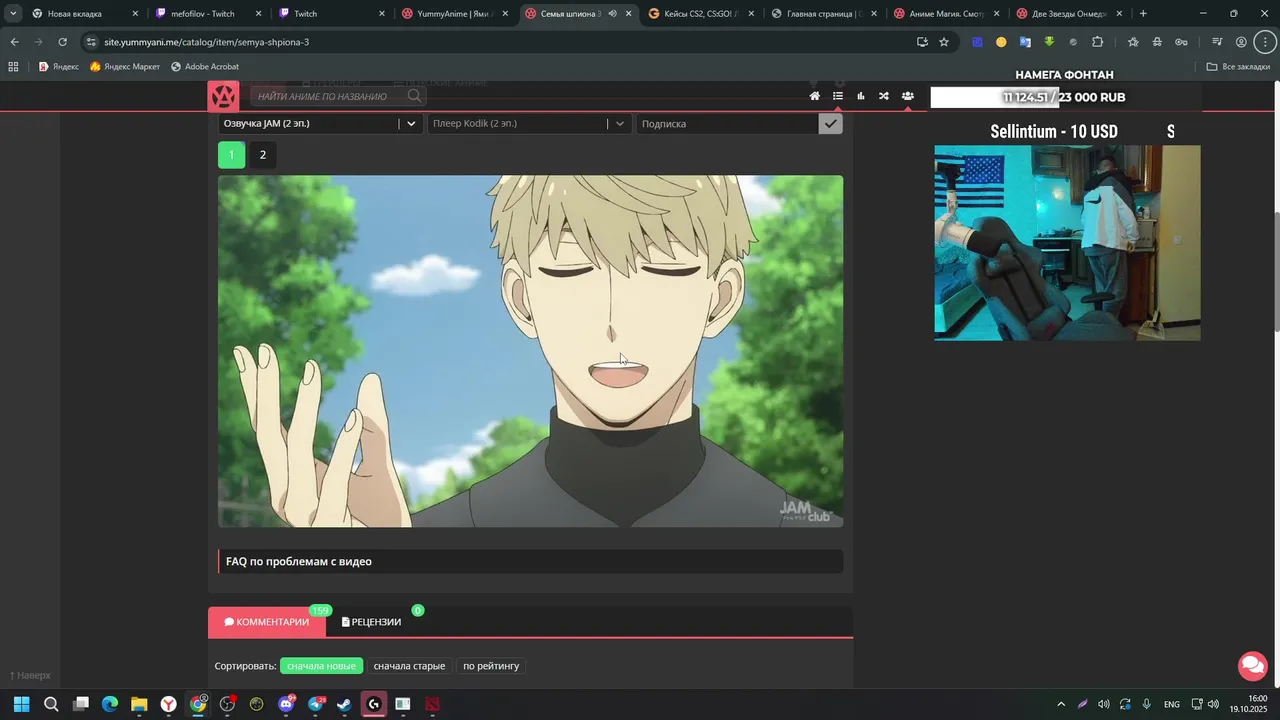Screen dimensions: 1280x720
Task: Open the Плеер Kodik player dropdown
Action: click(529, 123)
